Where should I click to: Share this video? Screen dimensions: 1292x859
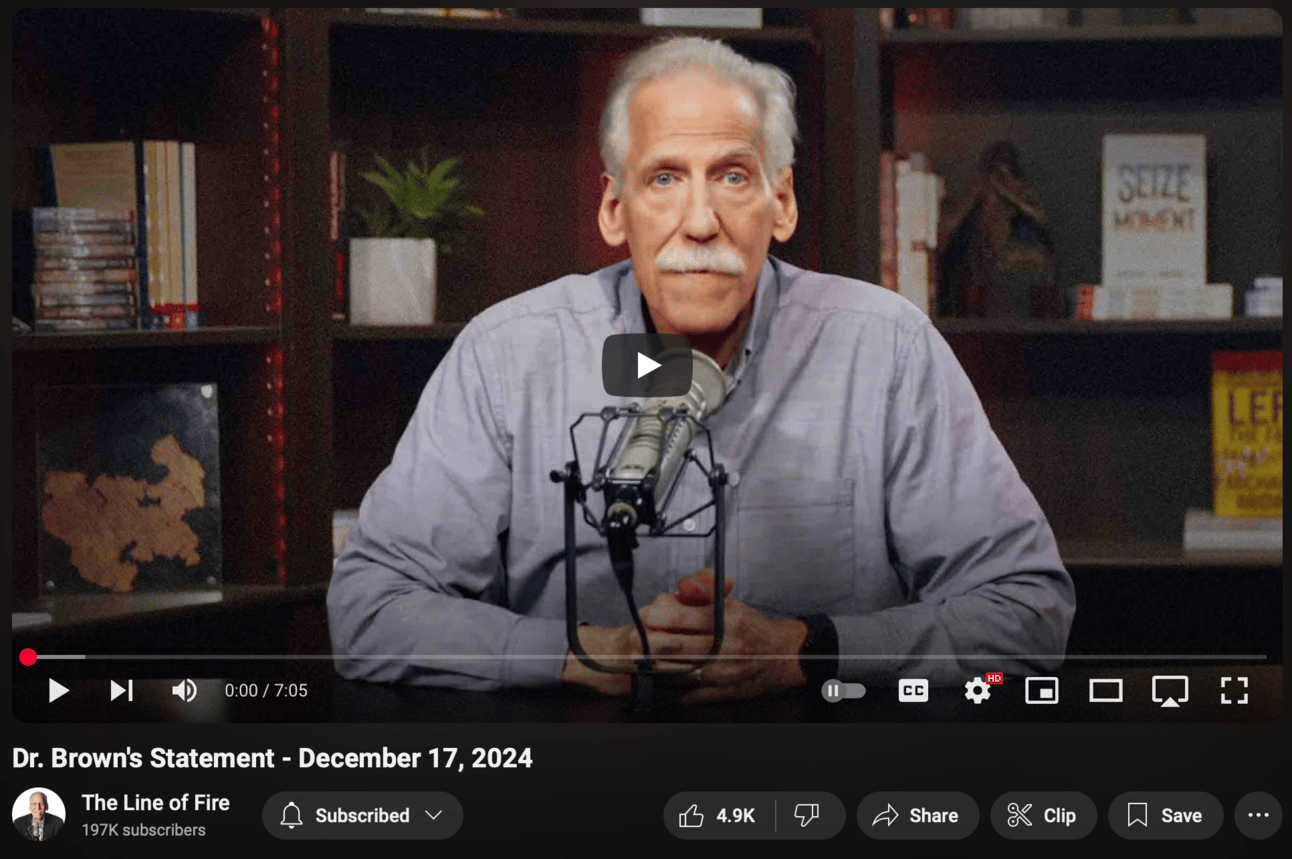[x=917, y=816]
